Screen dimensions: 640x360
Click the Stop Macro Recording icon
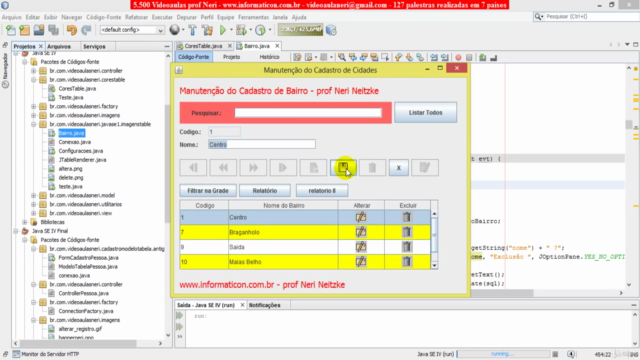coord(469,58)
